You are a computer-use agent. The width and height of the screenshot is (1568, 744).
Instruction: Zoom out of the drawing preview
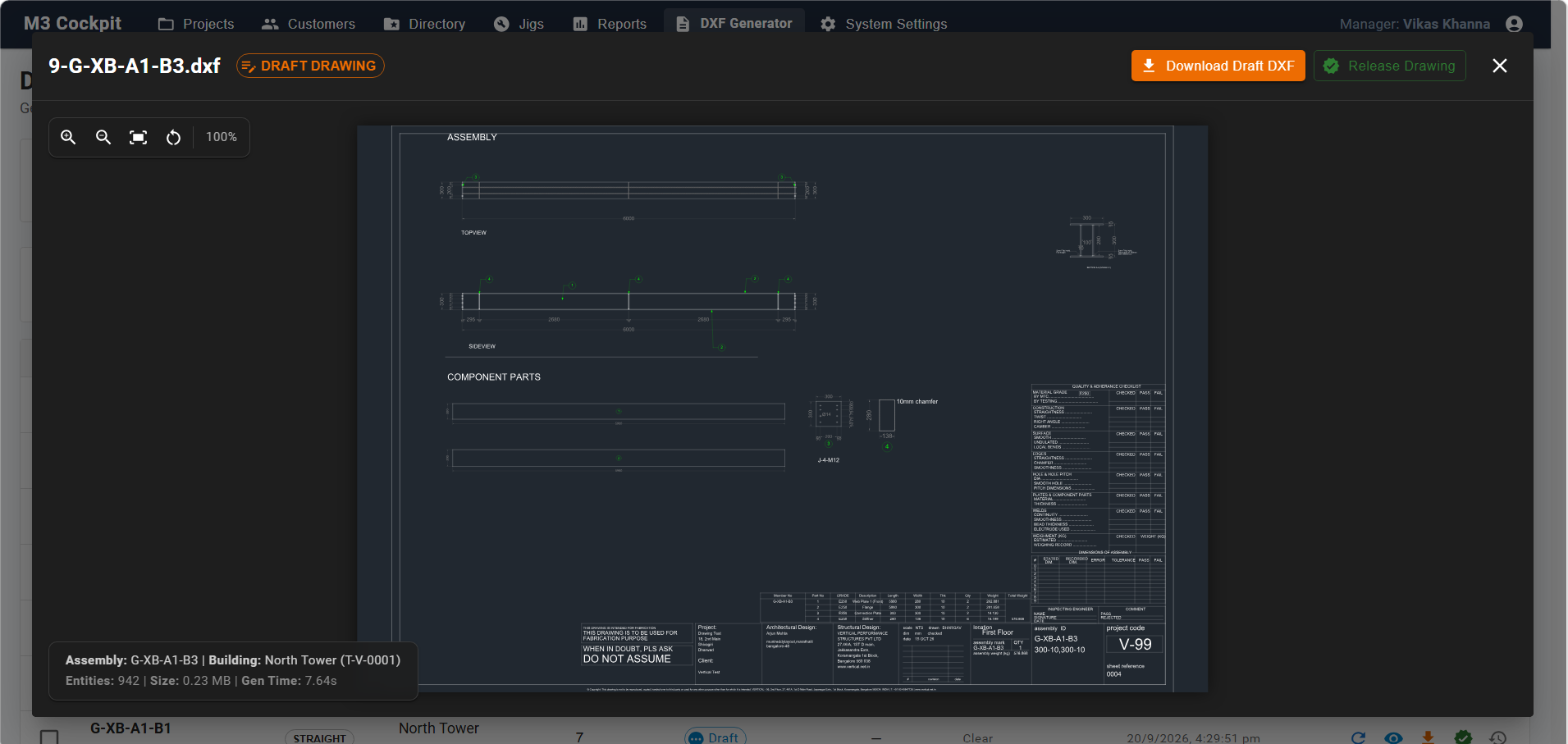pos(103,137)
